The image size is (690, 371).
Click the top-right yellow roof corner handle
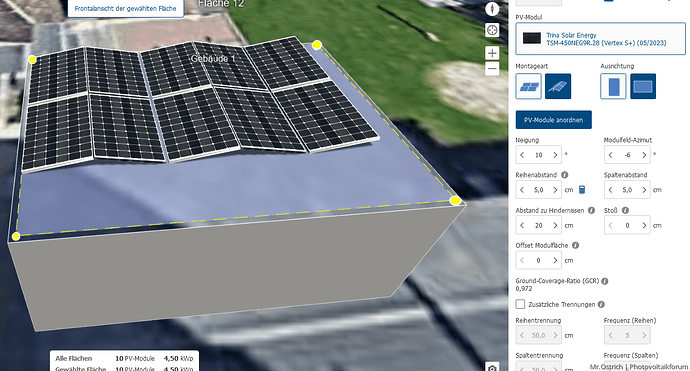(x=317, y=45)
